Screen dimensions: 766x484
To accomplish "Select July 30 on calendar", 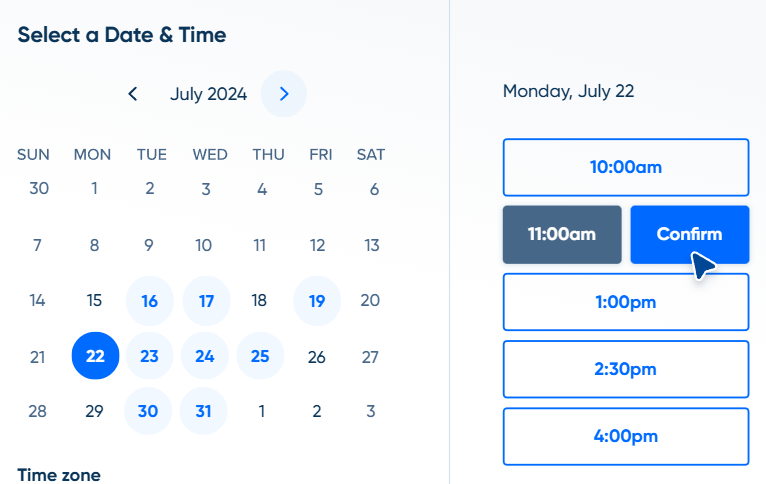I will point(150,412).
